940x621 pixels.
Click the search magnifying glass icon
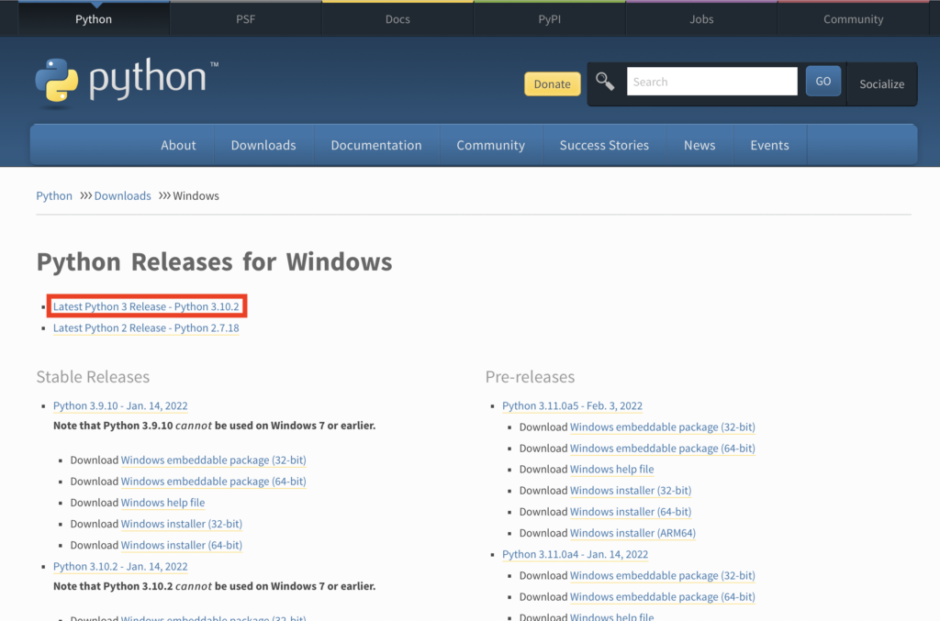pos(604,81)
